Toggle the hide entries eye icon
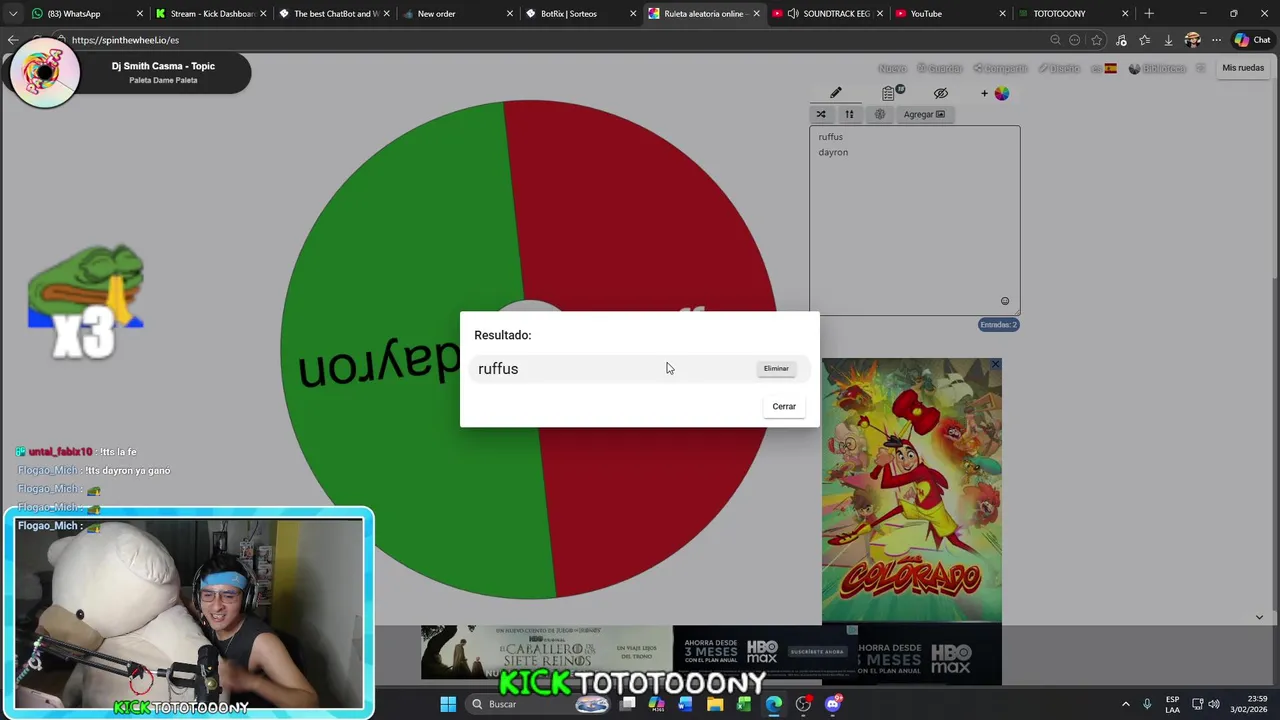The width and height of the screenshot is (1280, 720). pyautogui.click(x=941, y=93)
